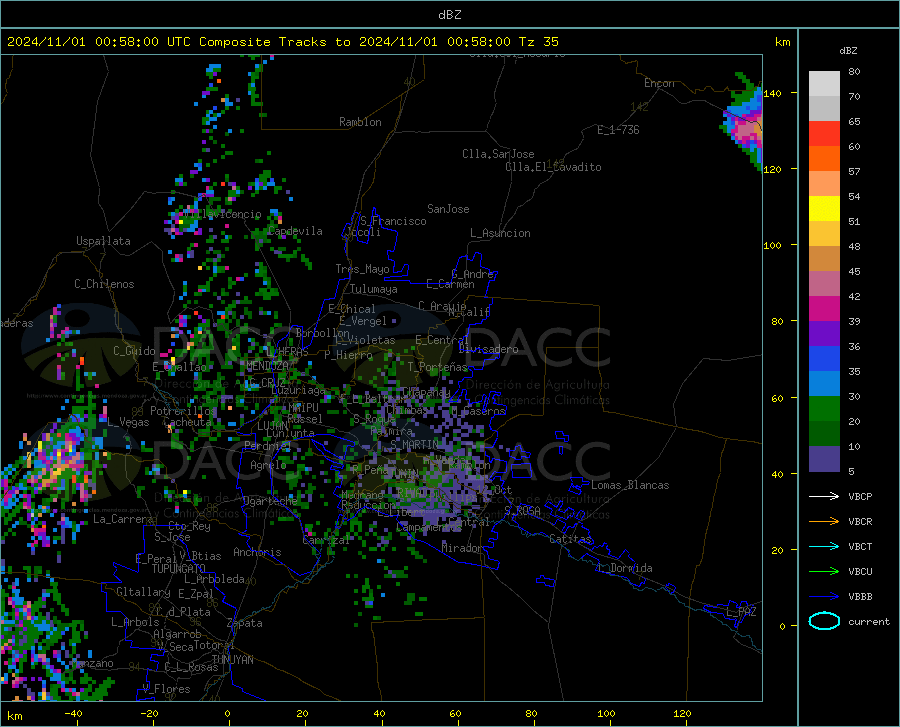Click the 'Uspallata' map label

click(x=103, y=242)
